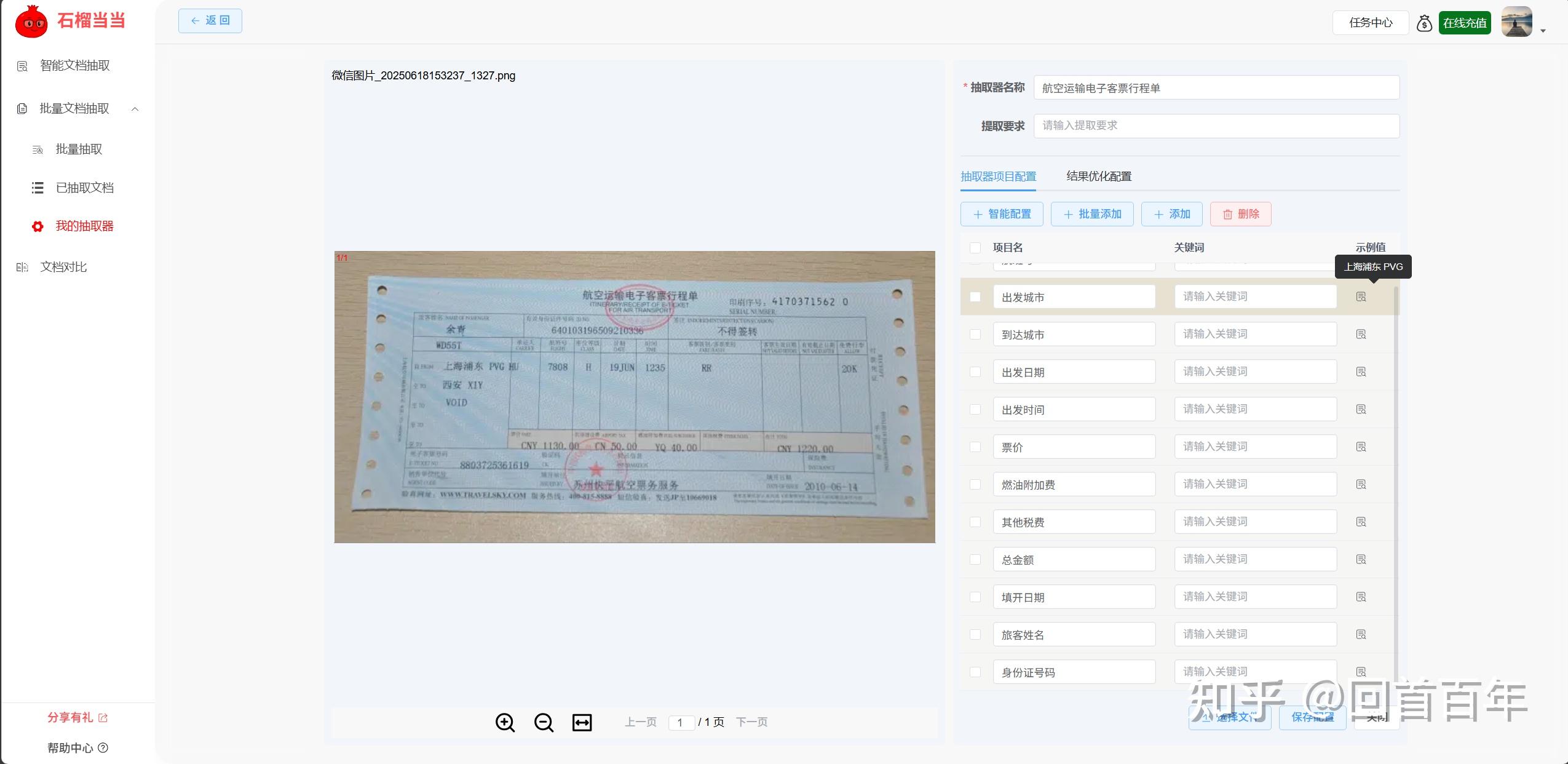Switch to the 结果优化配置 tab

(x=1098, y=176)
